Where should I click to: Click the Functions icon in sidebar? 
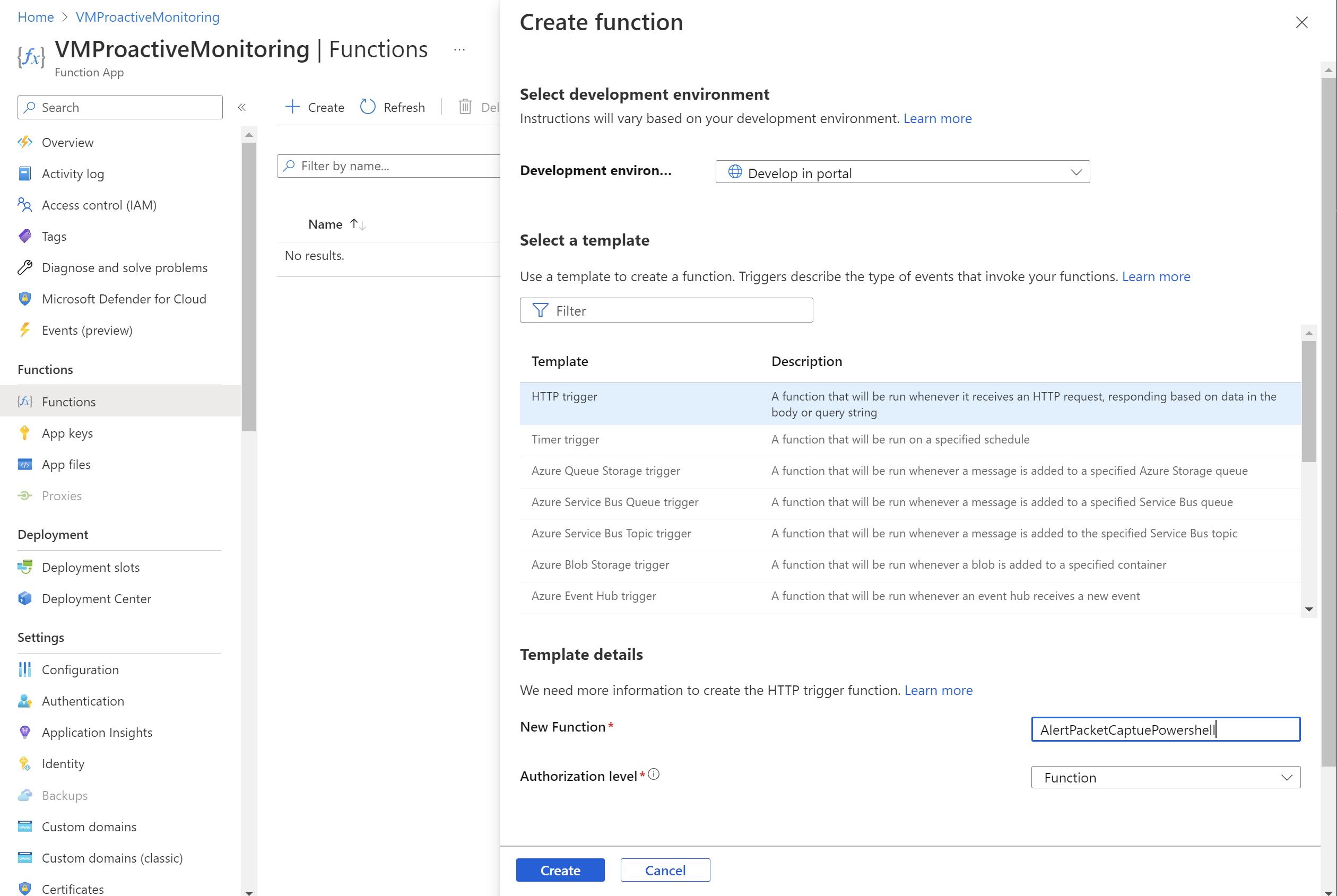click(25, 401)
